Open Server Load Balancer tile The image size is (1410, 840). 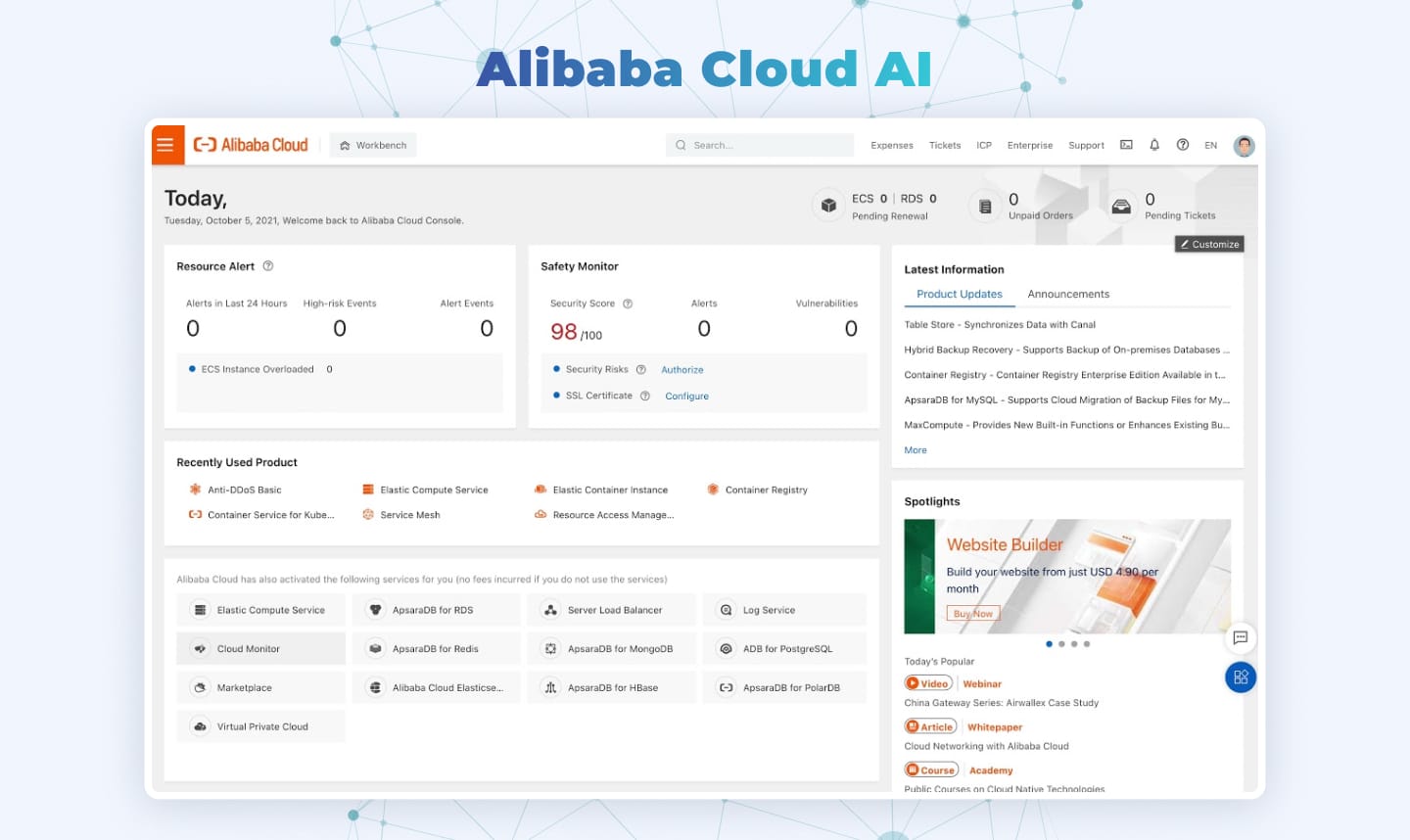612,610
